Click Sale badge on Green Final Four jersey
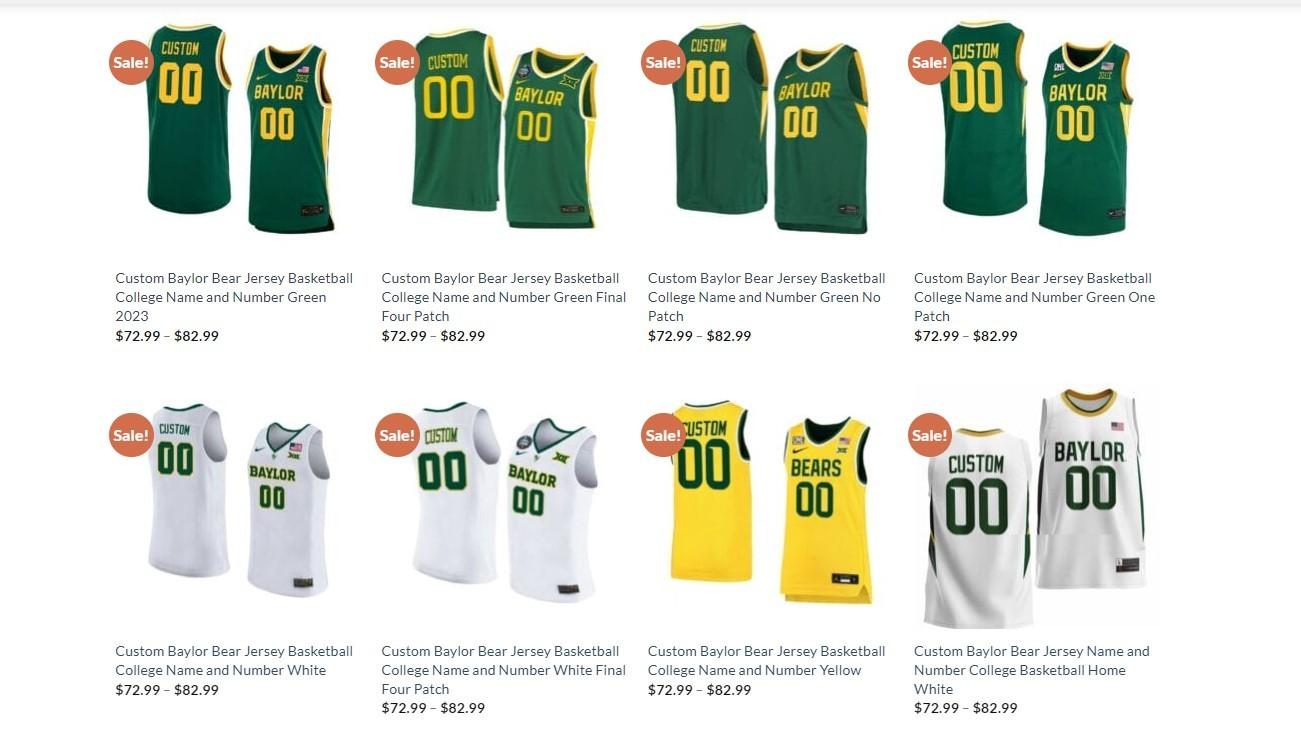Screen dimensions: 1301x746 click(x=397, y=62)
